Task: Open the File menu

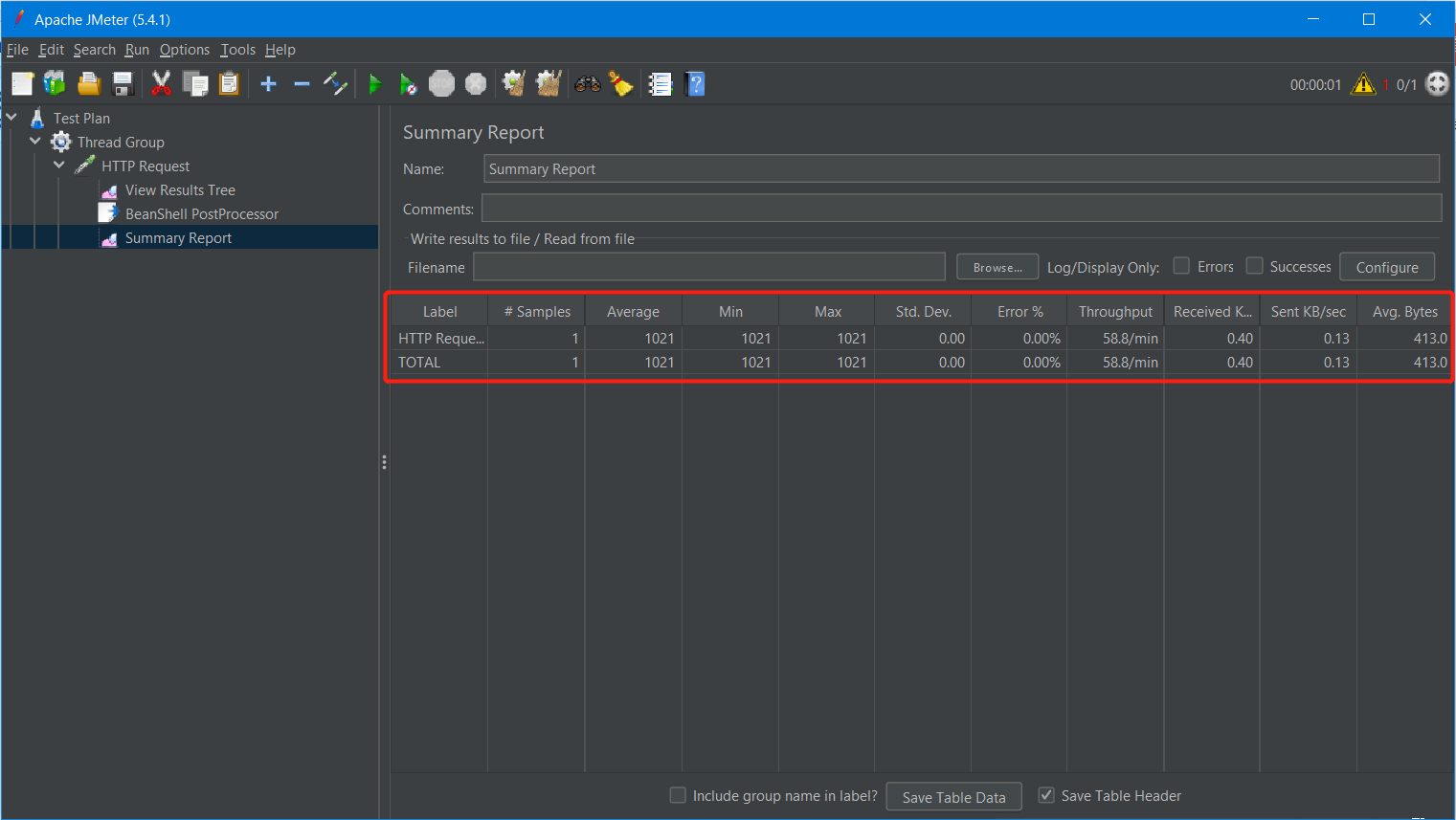Action: tap(17, 50)
